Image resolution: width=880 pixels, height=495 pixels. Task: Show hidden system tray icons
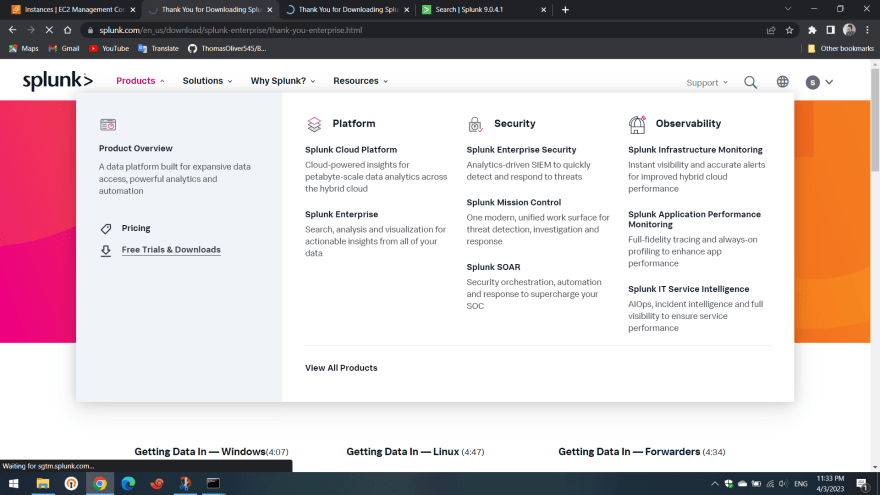[x=714, y=484]
